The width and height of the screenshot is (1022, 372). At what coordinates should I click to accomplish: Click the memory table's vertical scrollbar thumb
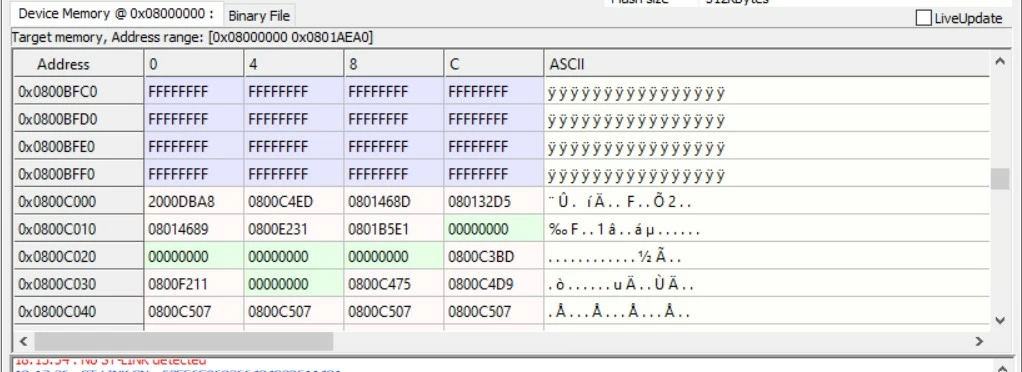[1000, 179]
